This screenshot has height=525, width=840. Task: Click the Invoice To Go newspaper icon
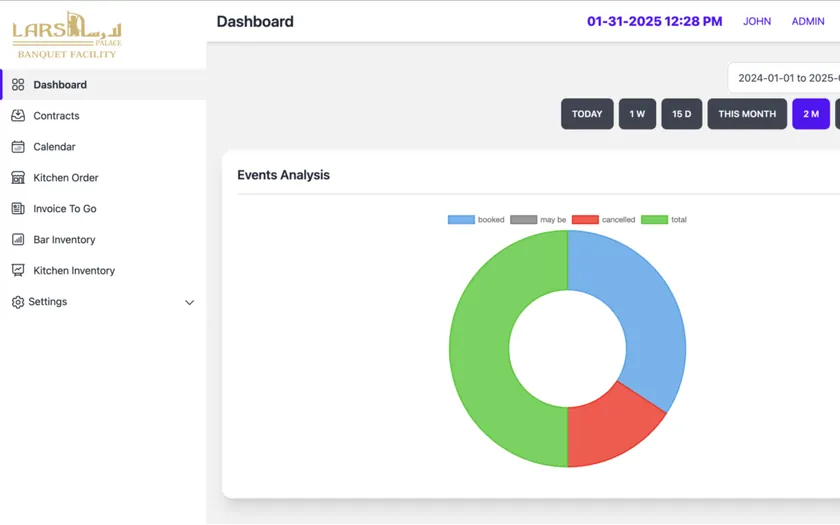point(18,208)
